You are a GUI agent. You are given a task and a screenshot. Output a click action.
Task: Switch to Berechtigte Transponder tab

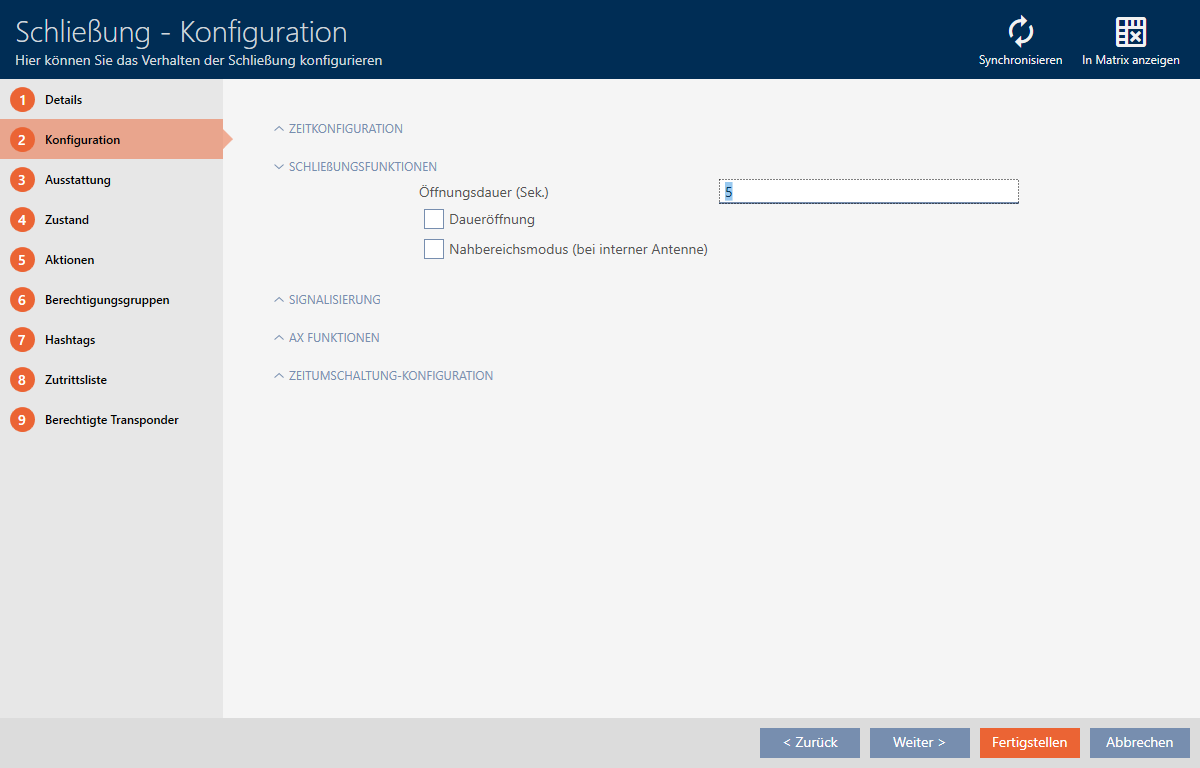(x=111, y=420)
